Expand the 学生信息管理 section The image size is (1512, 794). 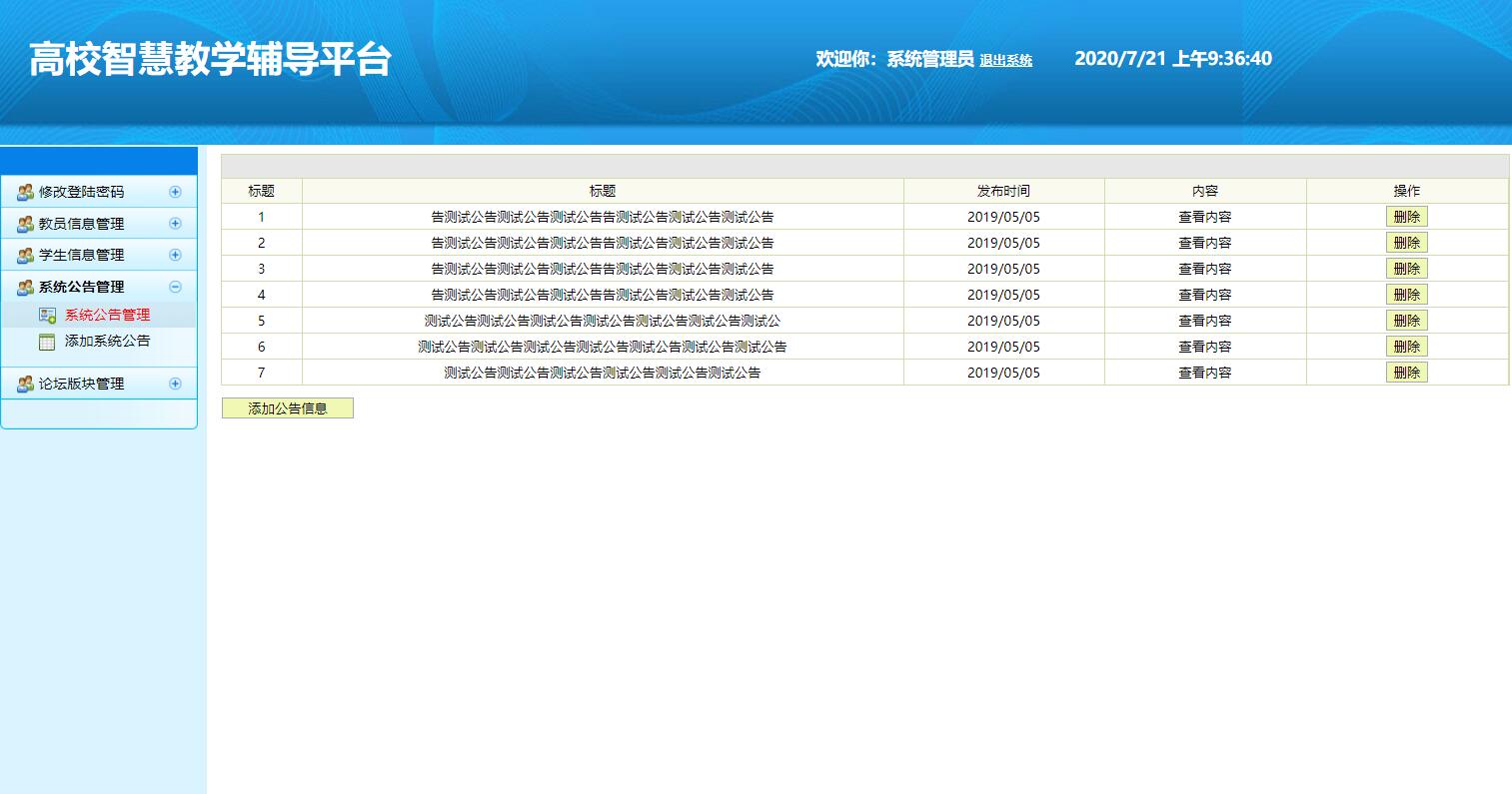(176, 255)
